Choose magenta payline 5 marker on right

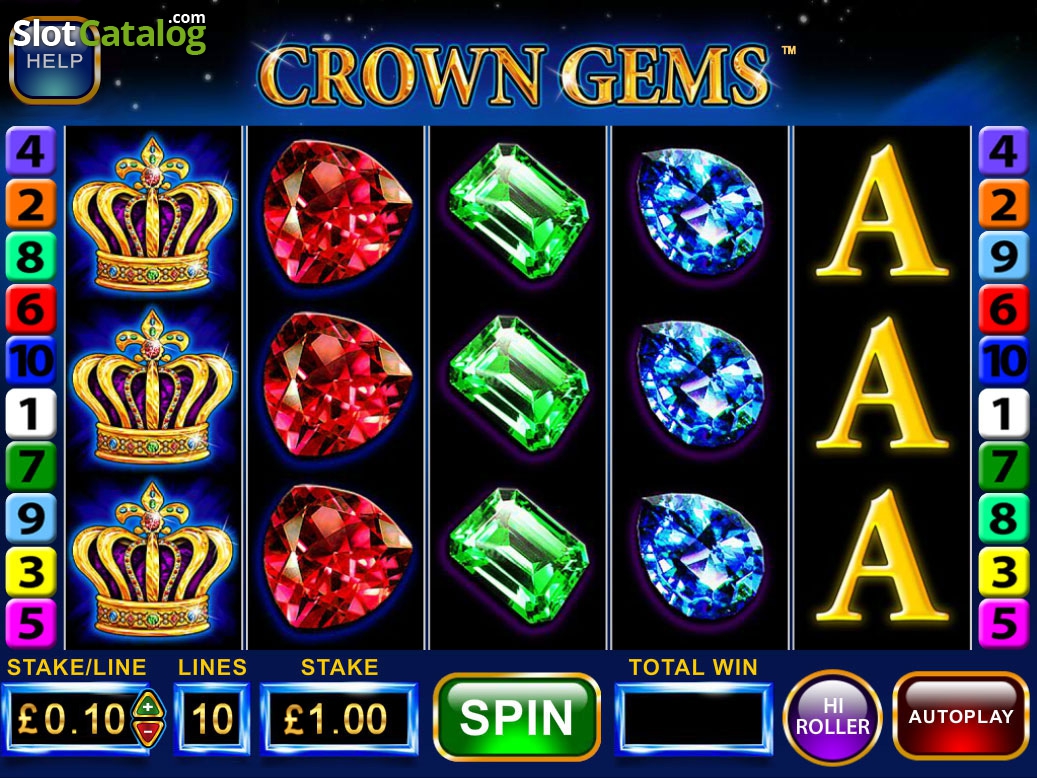tap(1003, 623)
